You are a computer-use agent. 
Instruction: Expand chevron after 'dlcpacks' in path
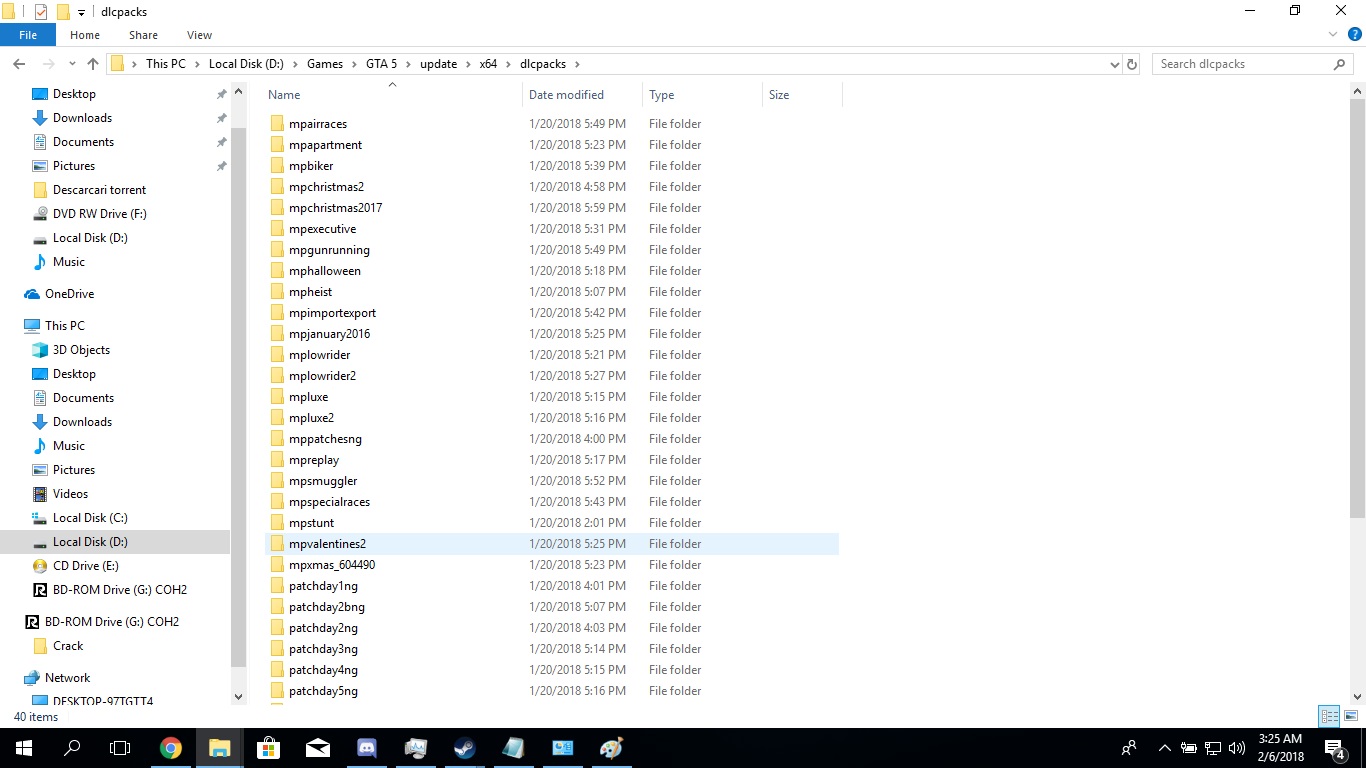577,64
